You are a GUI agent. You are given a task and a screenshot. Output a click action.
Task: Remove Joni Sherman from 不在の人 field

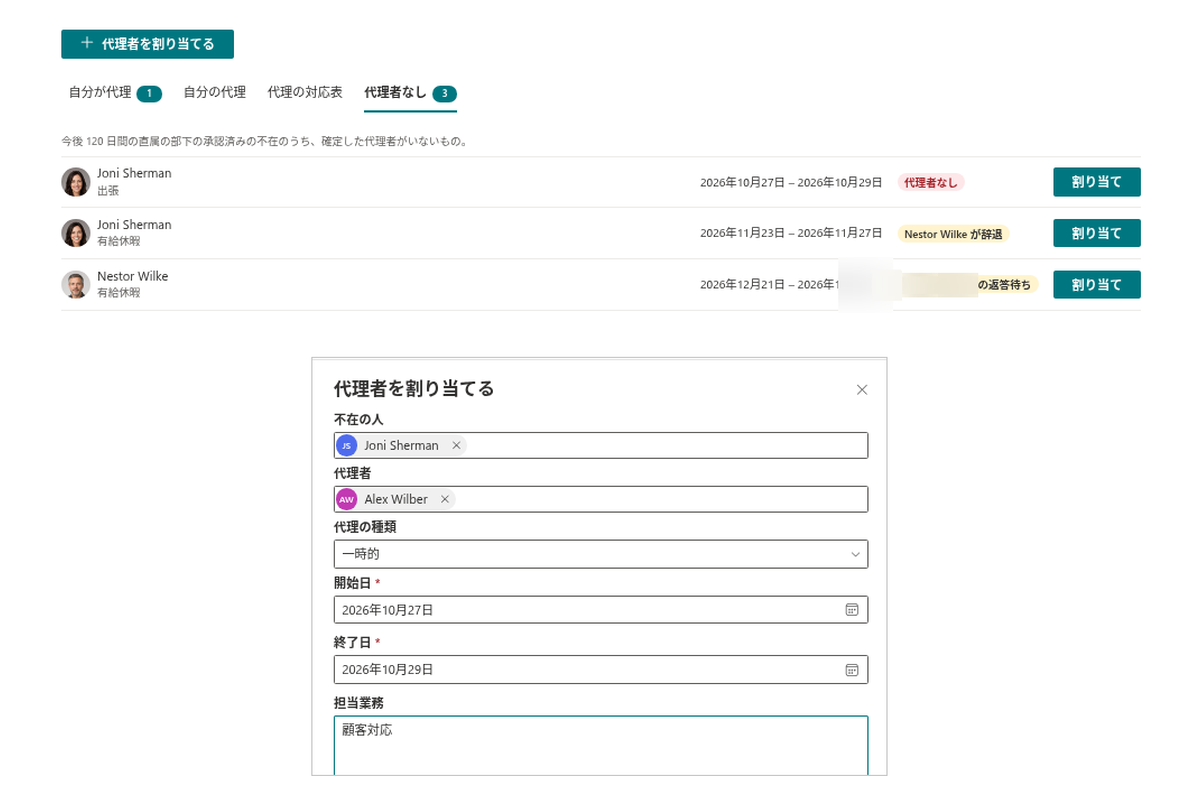tap(456, 446)
